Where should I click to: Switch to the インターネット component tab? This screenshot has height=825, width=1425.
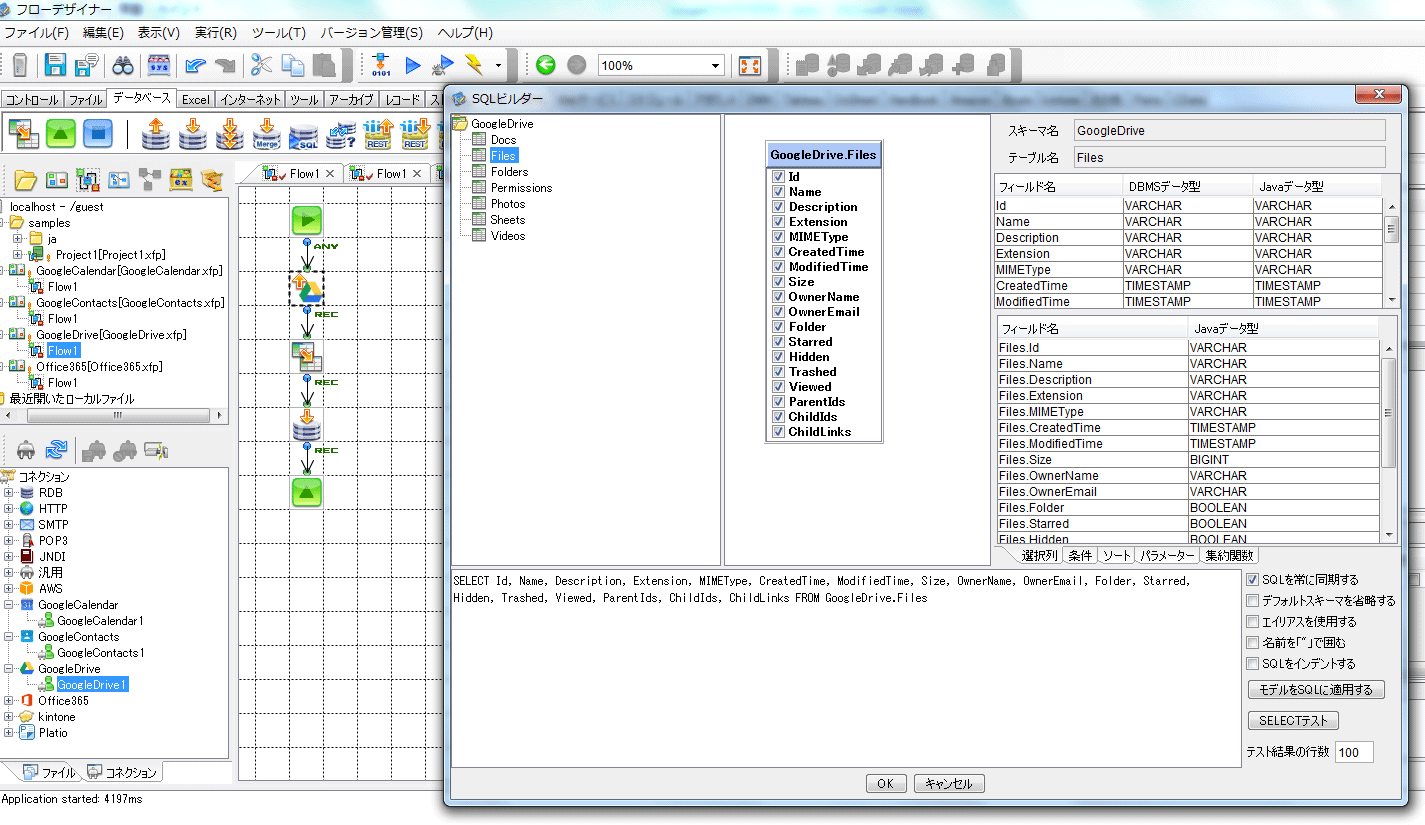point(250,100)
